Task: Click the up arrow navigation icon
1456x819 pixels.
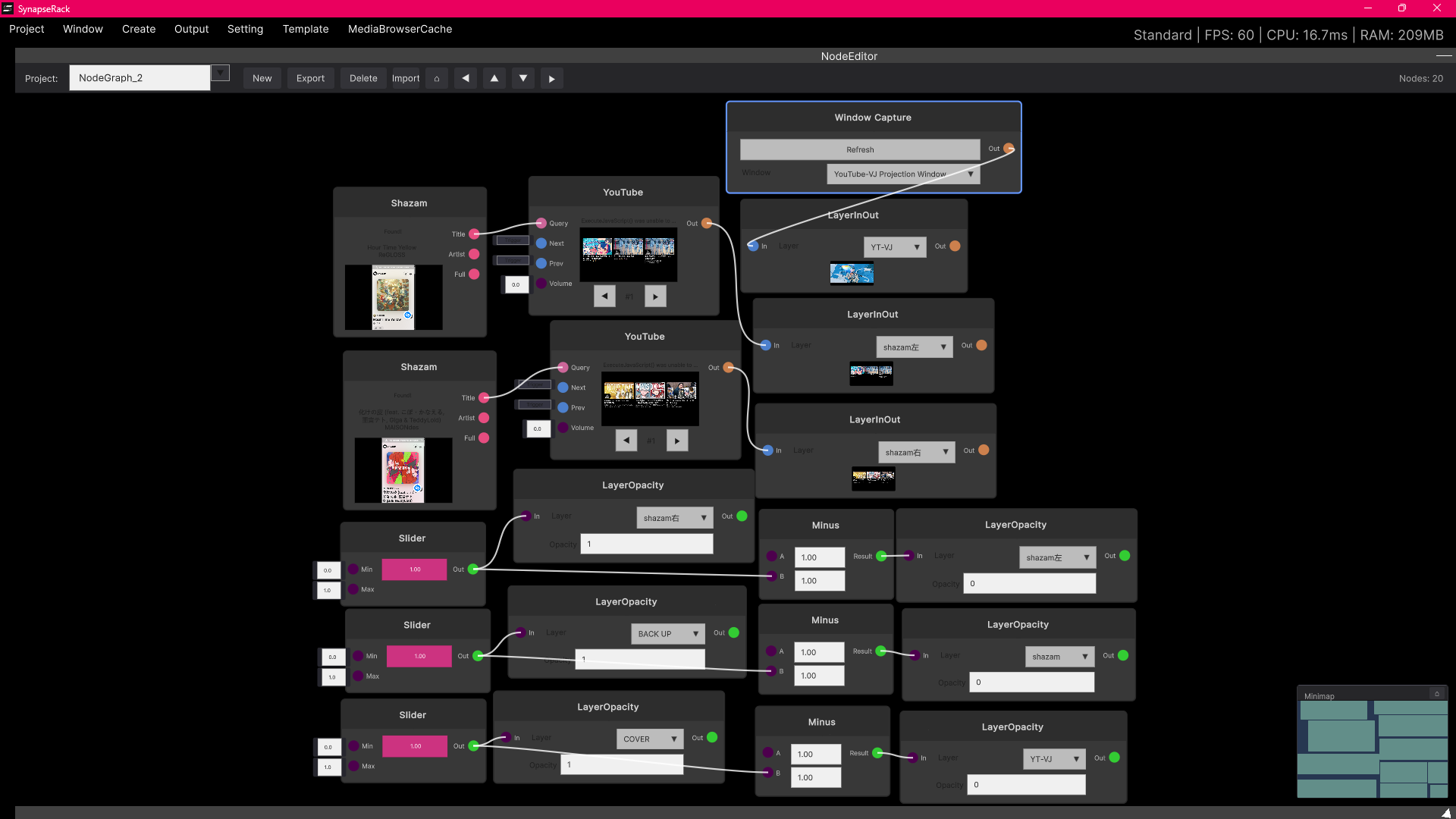Action: pyautogui.click(x=494, y=78)
